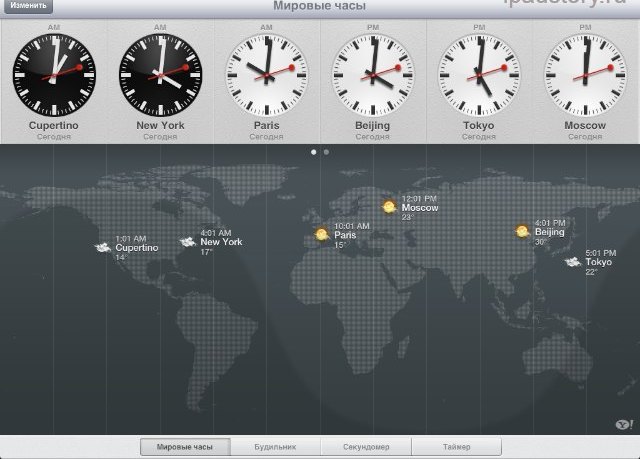Click the Moscow label under its clock

point(585,126)
